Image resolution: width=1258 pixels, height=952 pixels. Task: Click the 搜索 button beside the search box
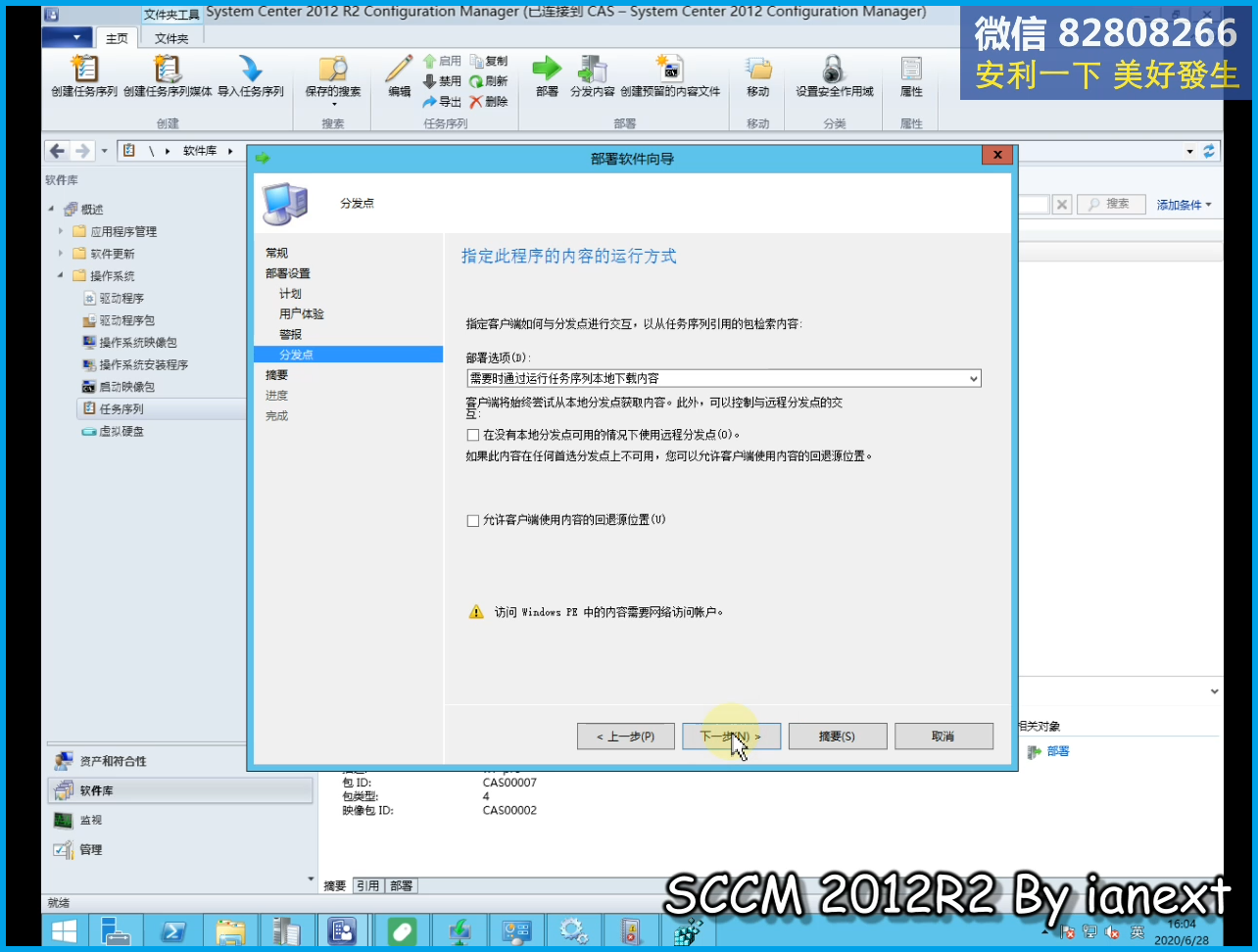point(1110,204)
